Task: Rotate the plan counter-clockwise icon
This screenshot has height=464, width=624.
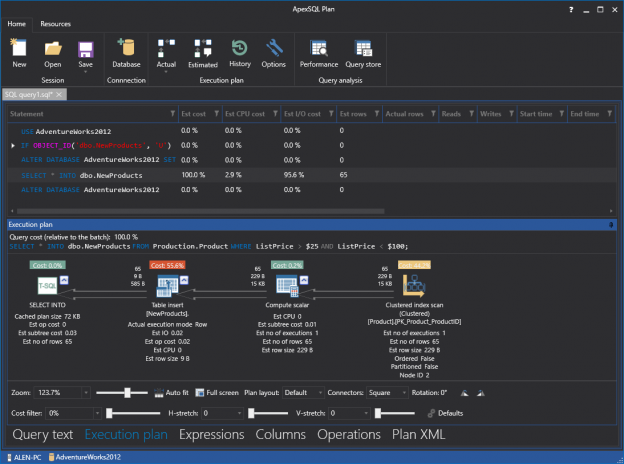Action: [x=464, y=393]
